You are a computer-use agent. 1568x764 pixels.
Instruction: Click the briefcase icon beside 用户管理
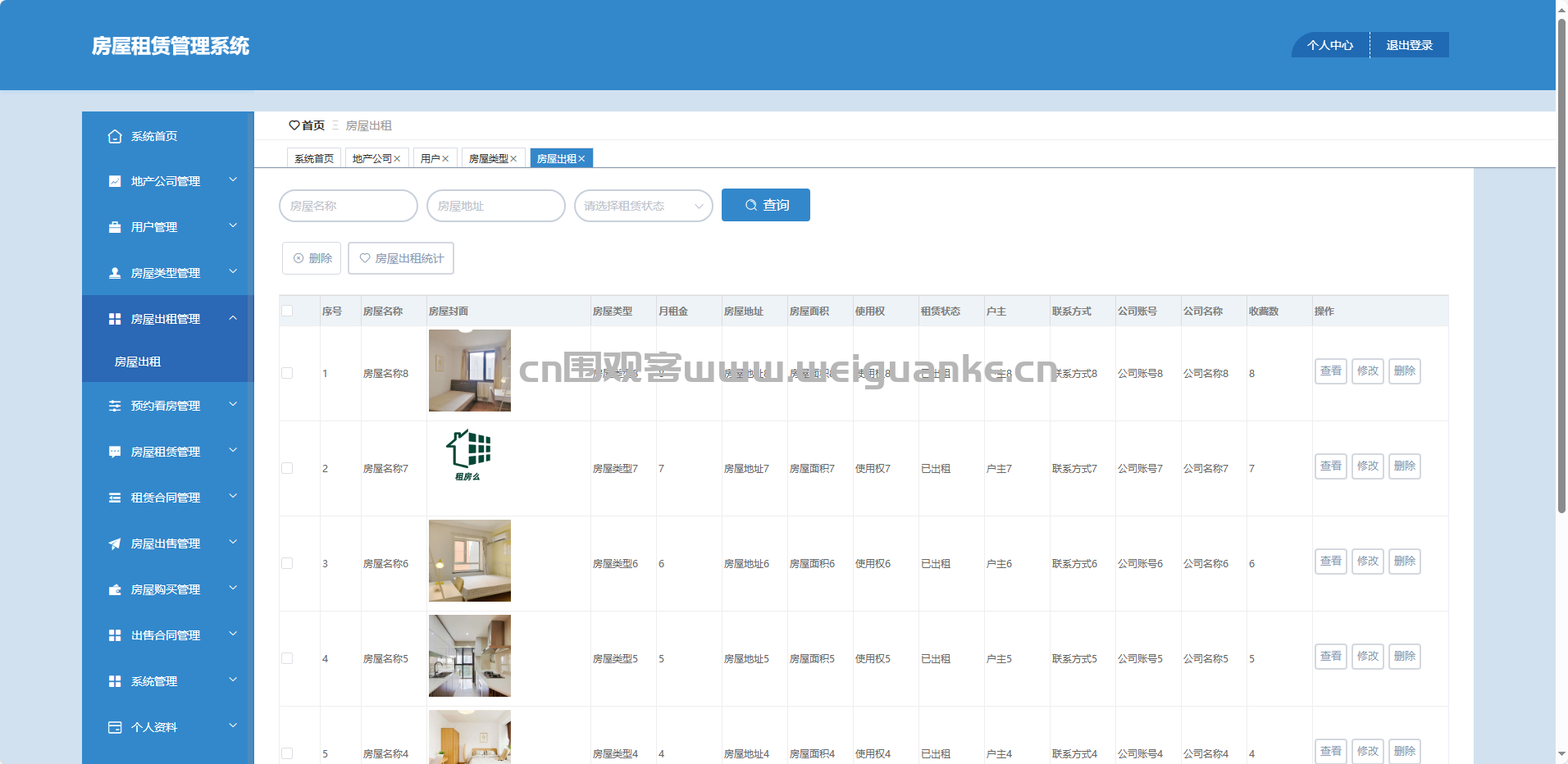tap(115, 227)
